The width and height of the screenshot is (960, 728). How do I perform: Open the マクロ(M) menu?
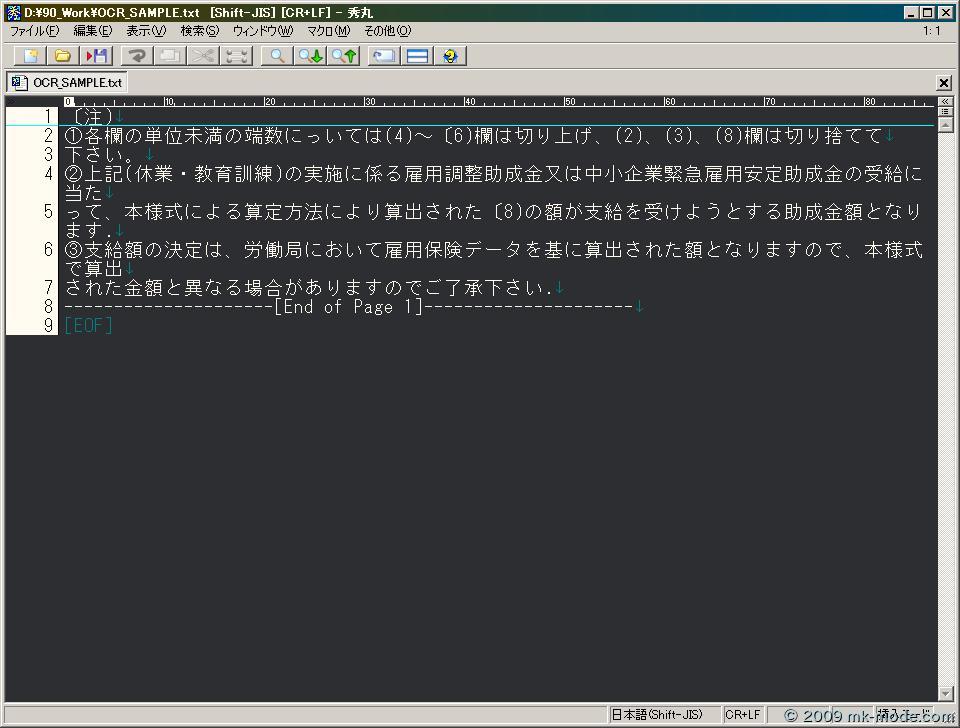[x=328, y=31]
